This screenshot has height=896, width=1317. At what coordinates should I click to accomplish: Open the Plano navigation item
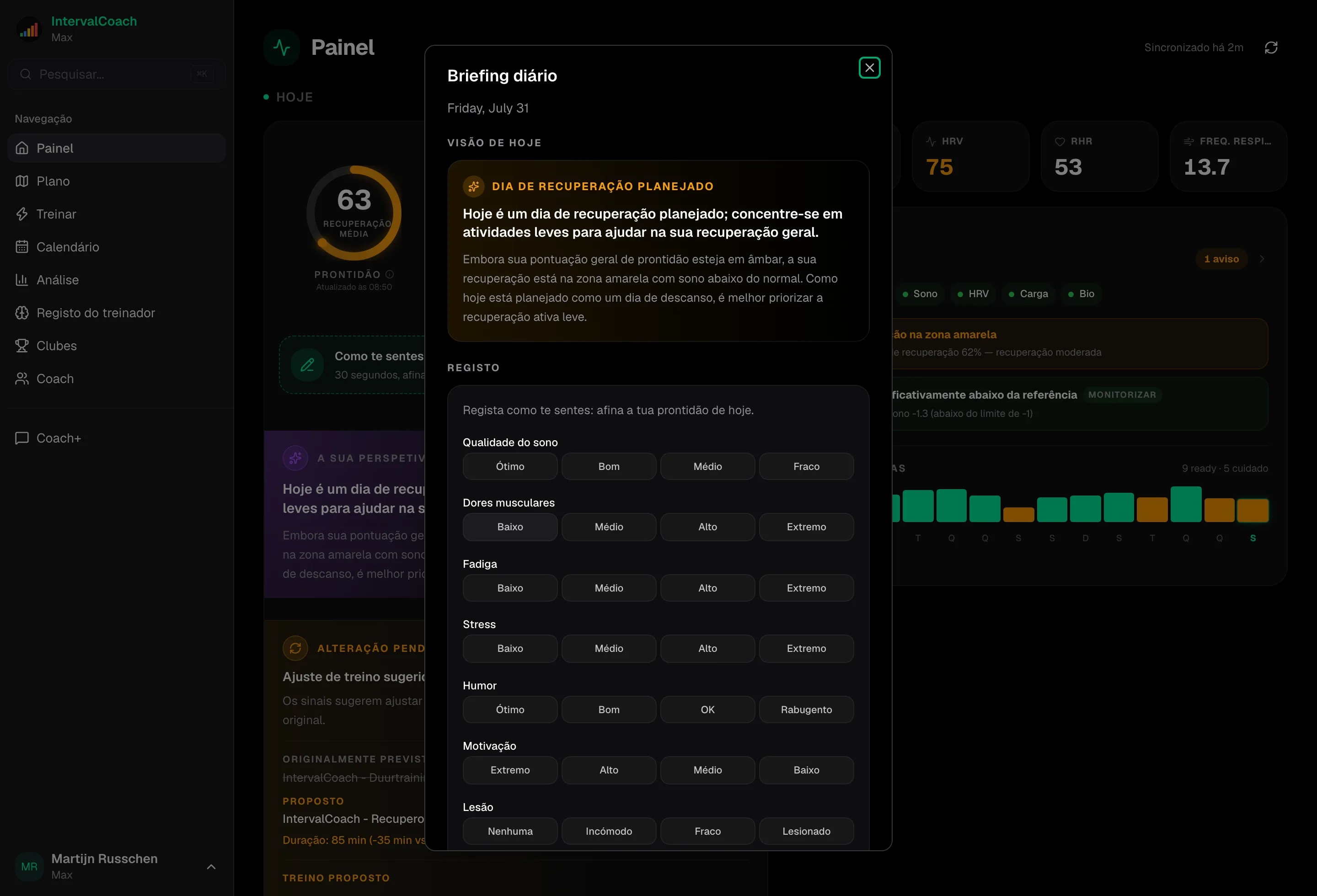(117, 181)
